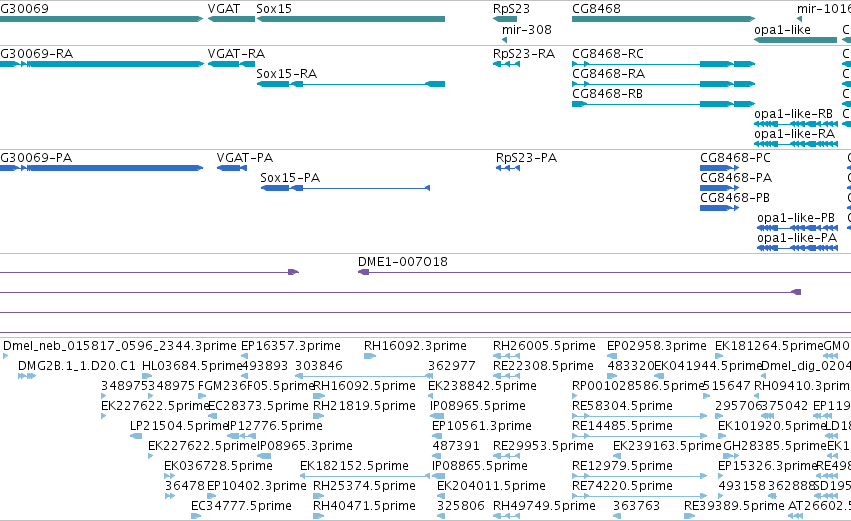
Task: Click the opa1-like-RA transcript label
Action: 795,134
